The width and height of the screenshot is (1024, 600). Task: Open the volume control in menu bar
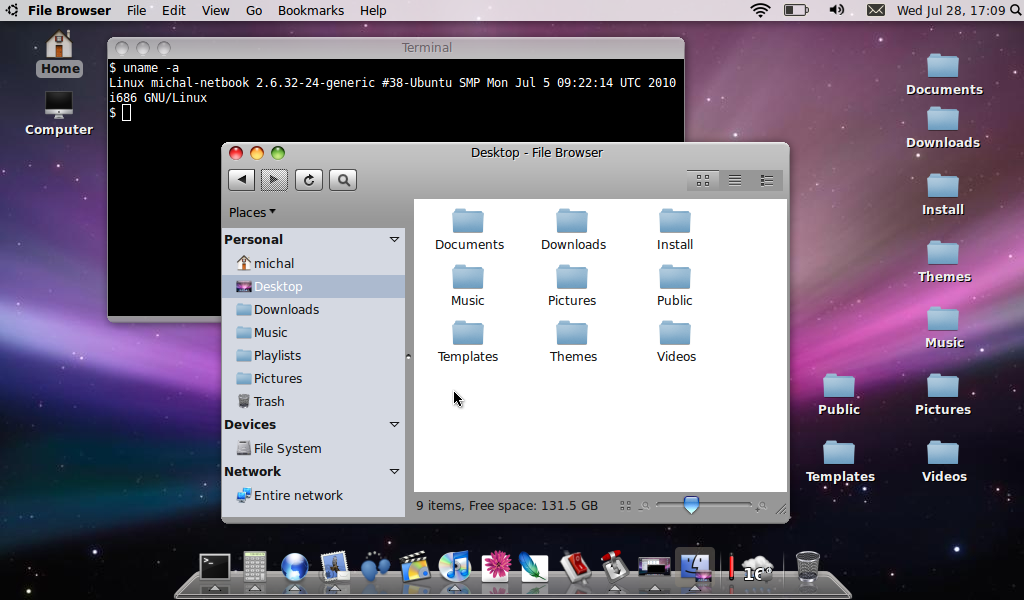(x=837, y=10)
